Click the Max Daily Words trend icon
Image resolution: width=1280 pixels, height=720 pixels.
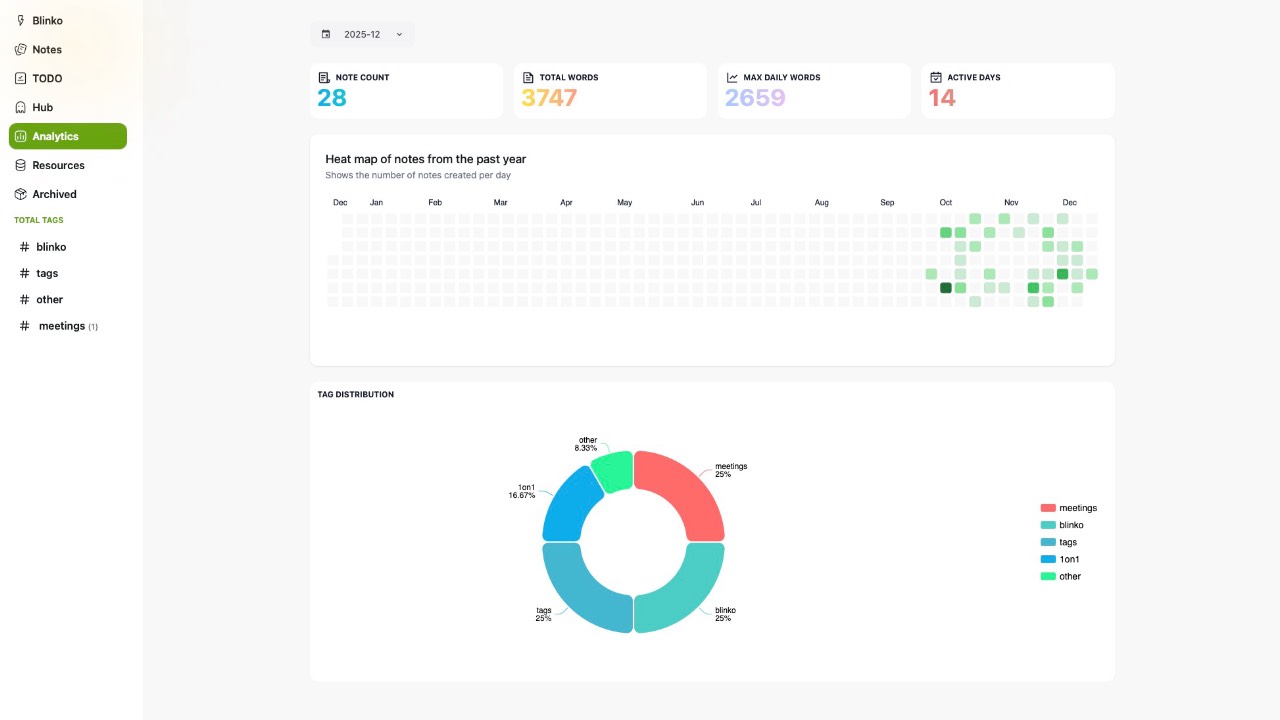coord(731,77)
